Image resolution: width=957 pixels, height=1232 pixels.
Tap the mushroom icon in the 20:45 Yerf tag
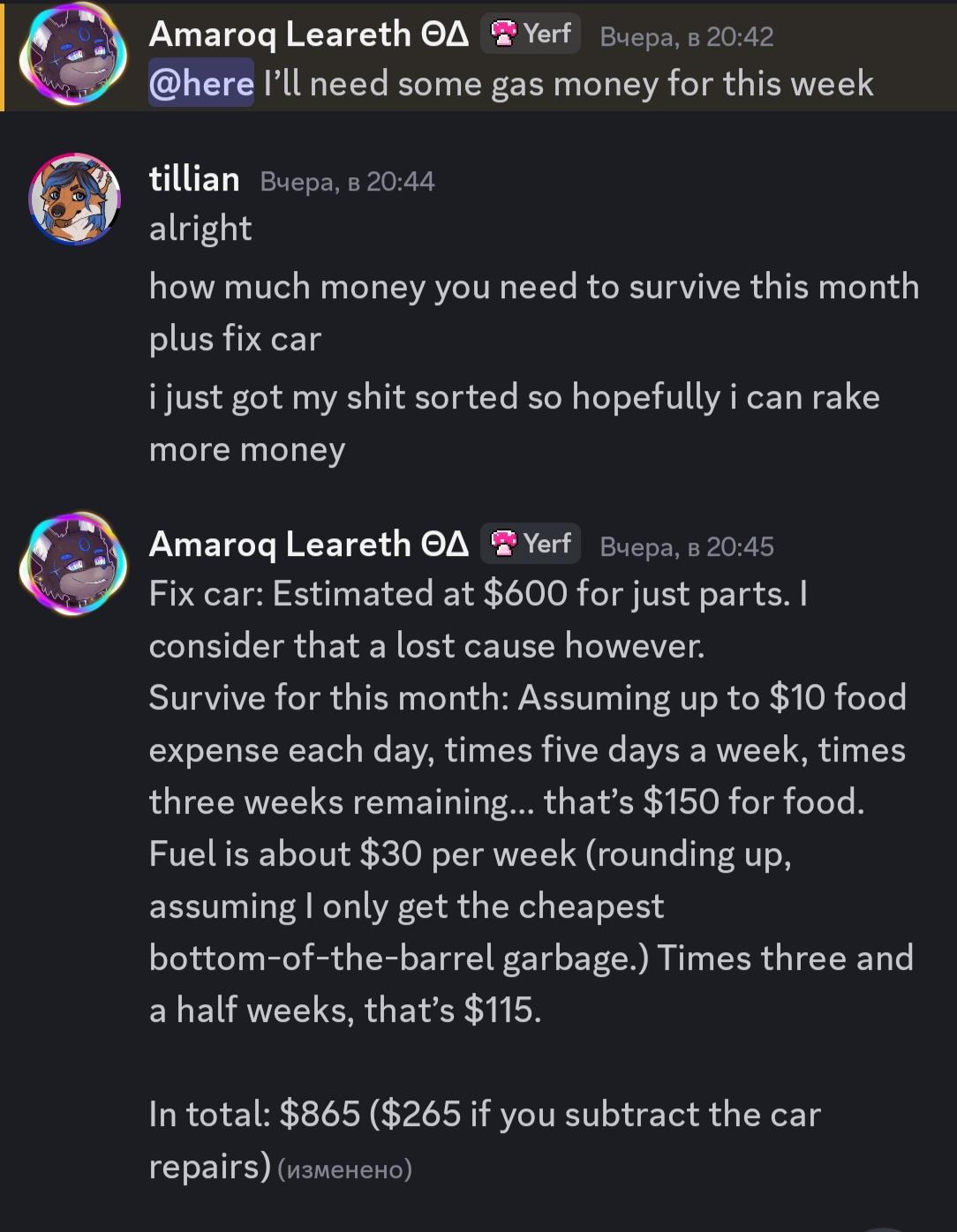tap(504, 544)
